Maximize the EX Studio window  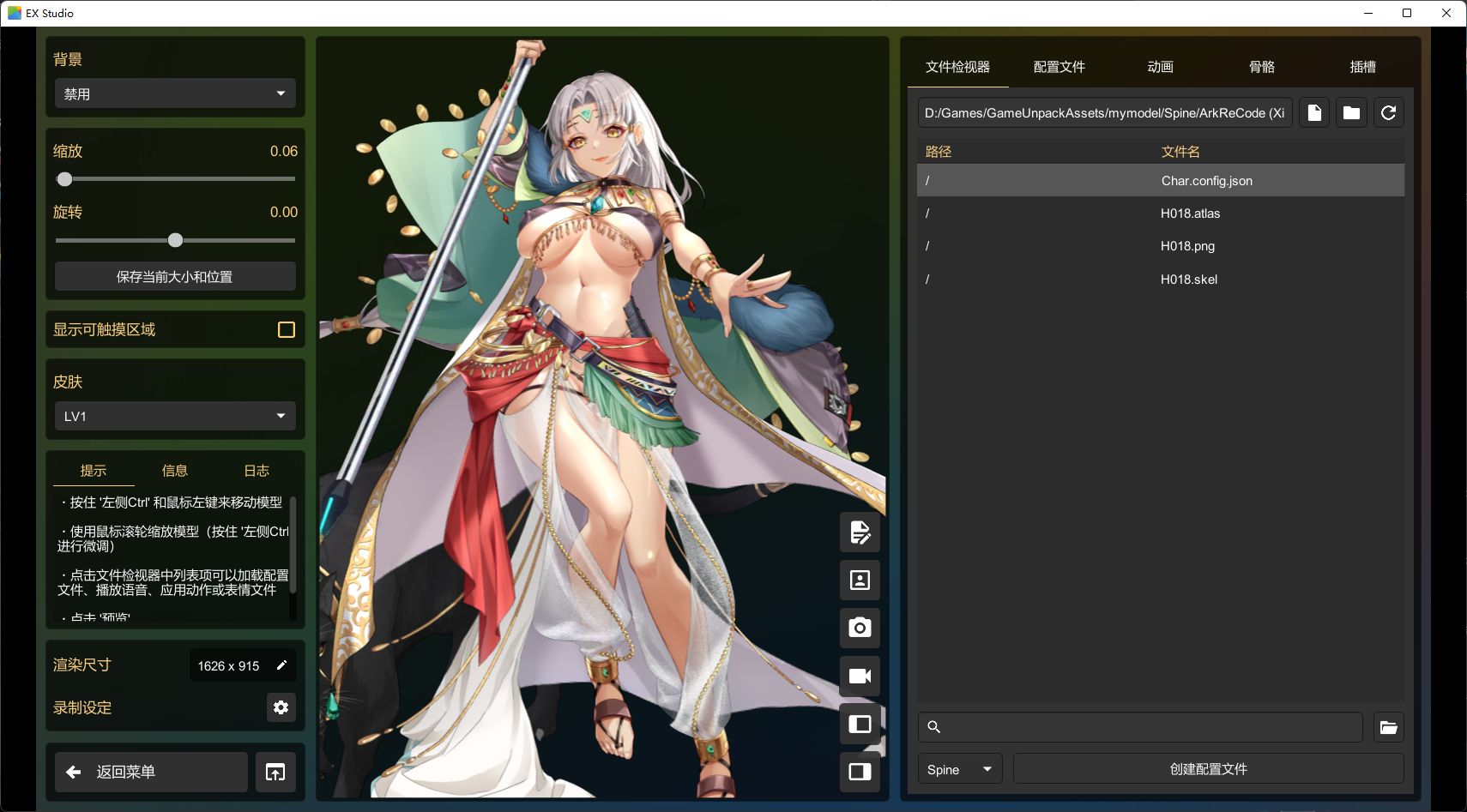(x=1407, y=13)
